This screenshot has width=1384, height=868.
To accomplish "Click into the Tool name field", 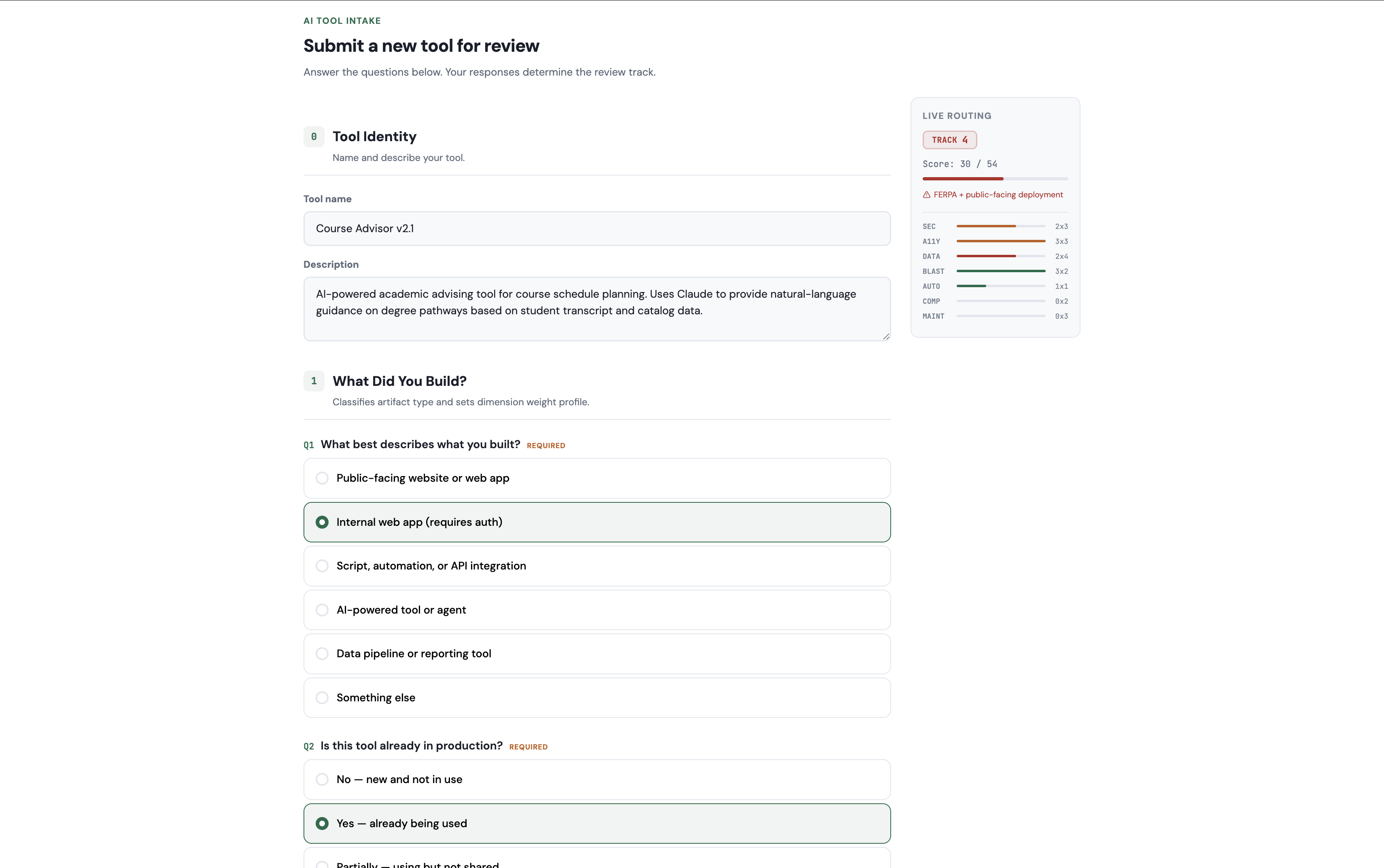I will tap(596, 228).
